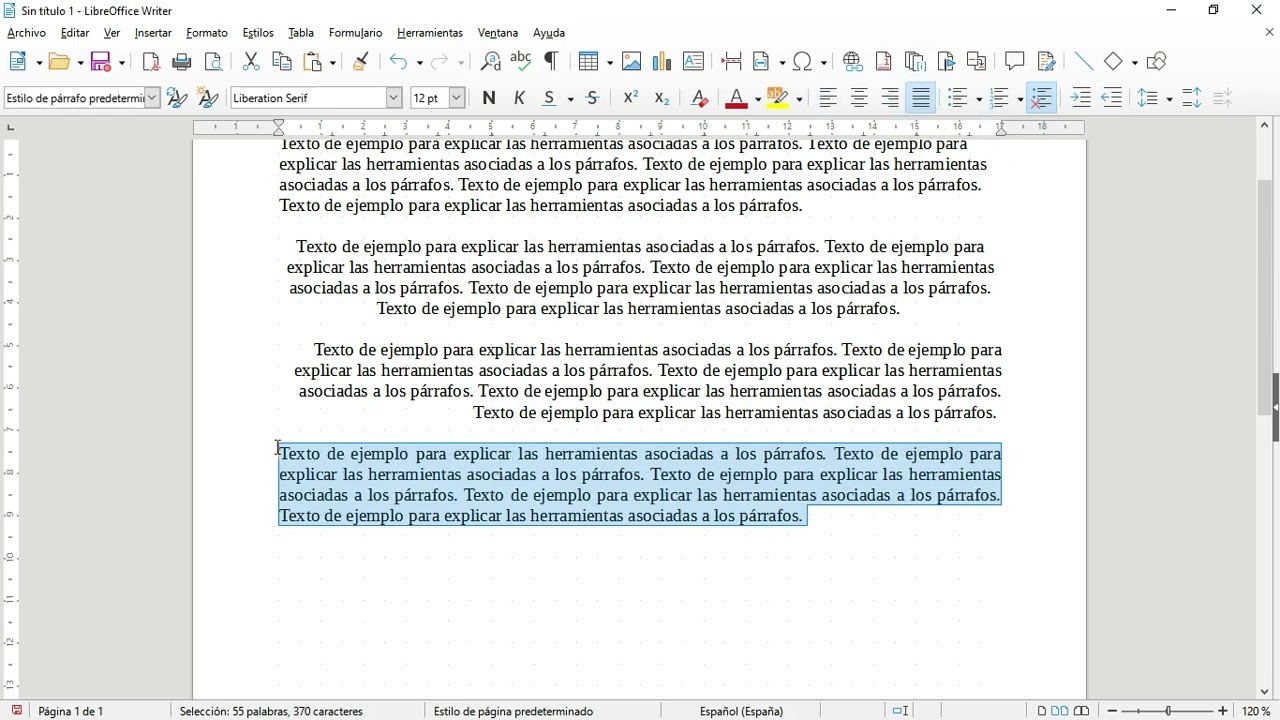Insert an image
This screenshot has height=720, width=1280.
click(x=632, y=62)
